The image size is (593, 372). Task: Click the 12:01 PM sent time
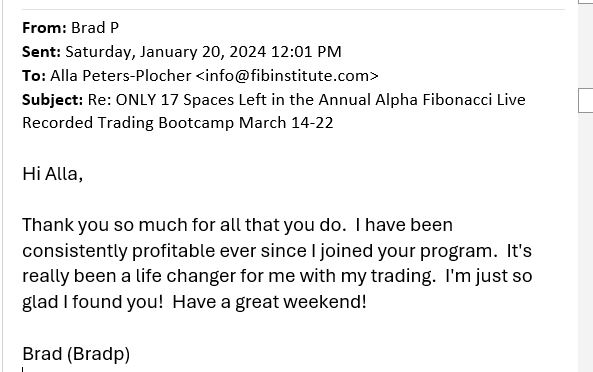[306, 51]
